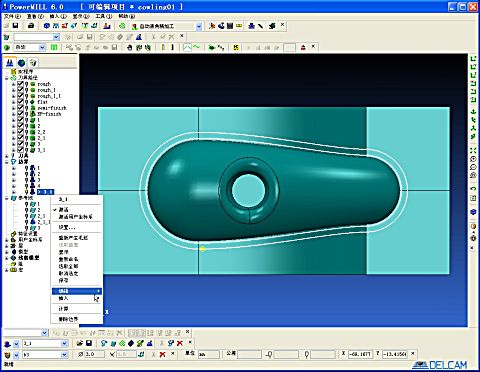Open the strategy dropdown in top toolbar
Viewport: 480px width, 372px height.
199,26
